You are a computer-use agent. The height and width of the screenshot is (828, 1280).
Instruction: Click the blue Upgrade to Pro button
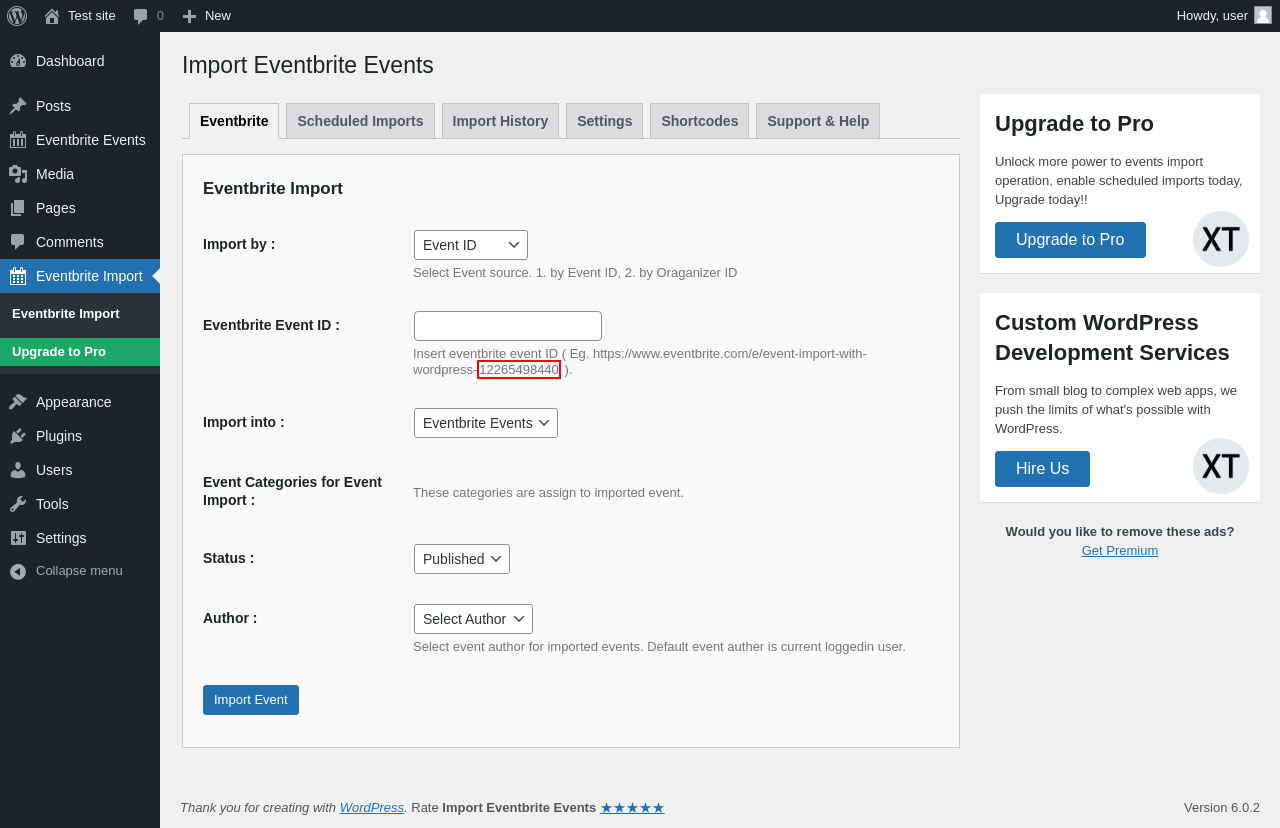1070,240
